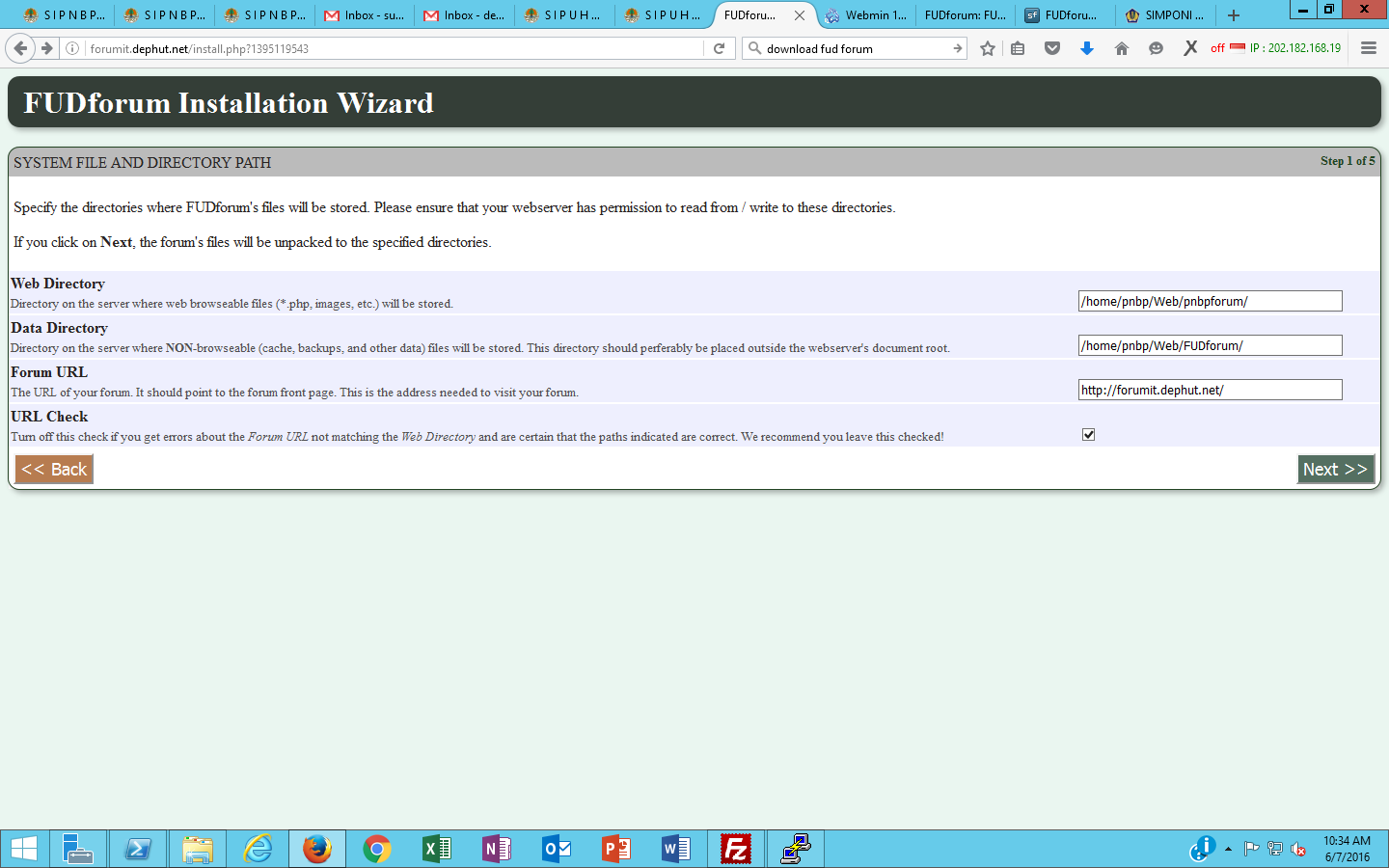The height and width of the screenshot is (868, 1389).
Task: Switch to the first SIPNBP tab
Action: click(64, 15)
